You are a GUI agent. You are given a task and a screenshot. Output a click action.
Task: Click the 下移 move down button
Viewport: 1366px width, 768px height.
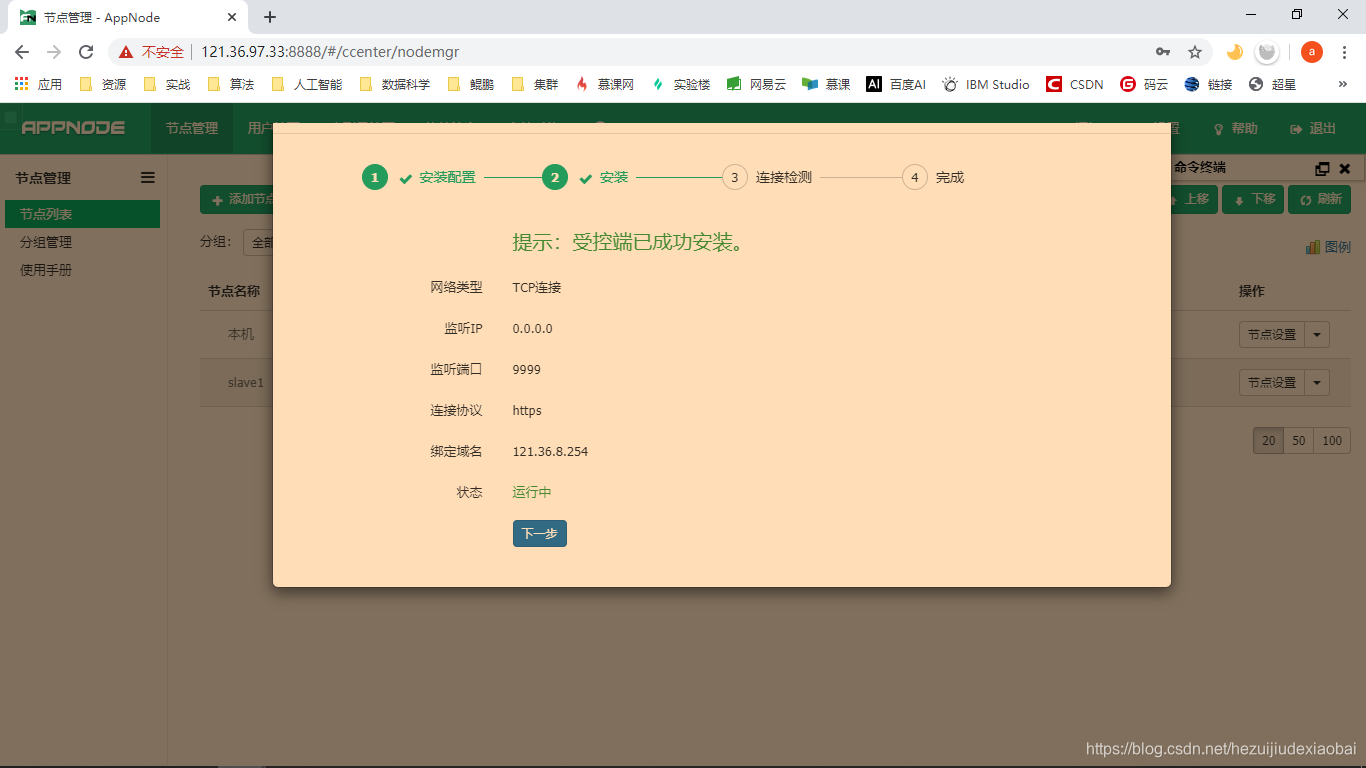pos(1254,199)
